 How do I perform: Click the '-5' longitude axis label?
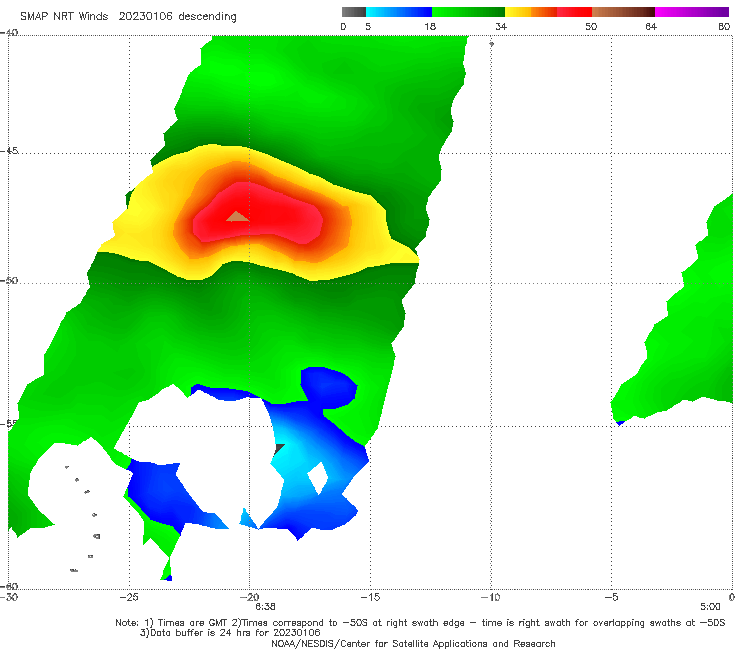pyautogui.click(x=611, y=597)
